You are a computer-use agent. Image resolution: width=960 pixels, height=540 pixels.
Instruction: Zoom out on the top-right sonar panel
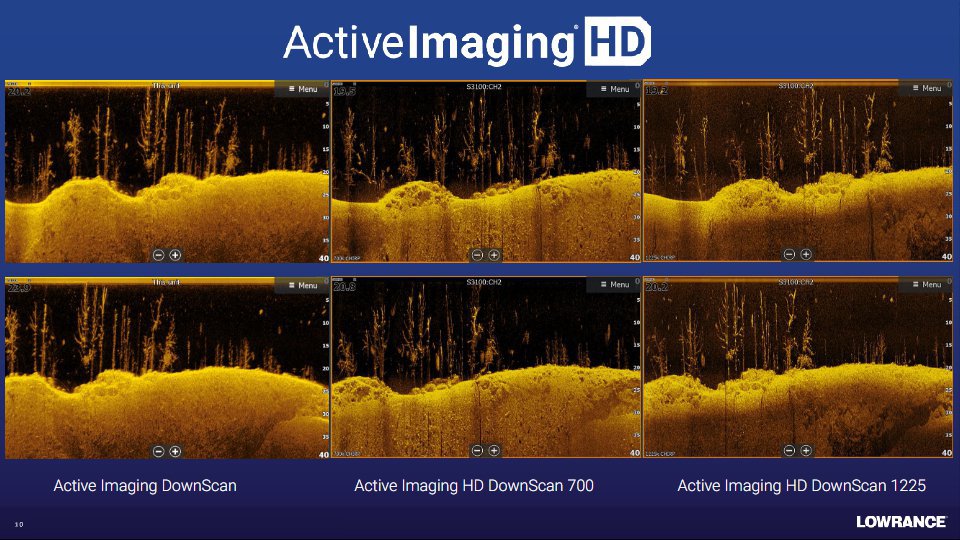tap(789, 255)
